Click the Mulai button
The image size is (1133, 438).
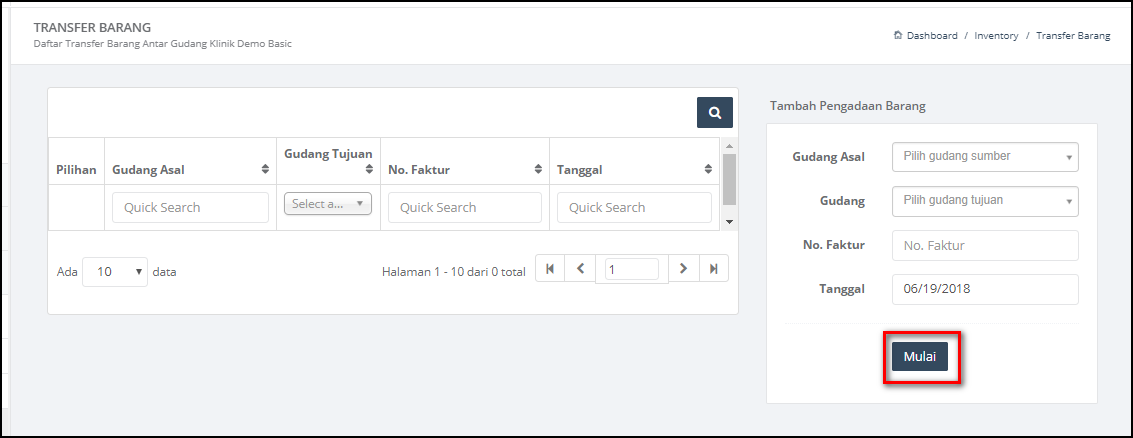point(920,357)
